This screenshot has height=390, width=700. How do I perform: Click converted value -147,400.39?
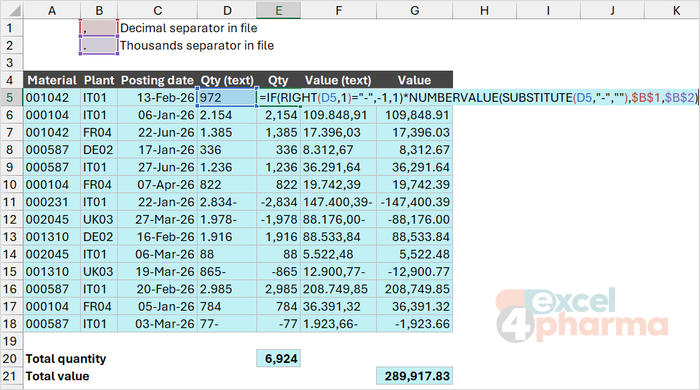(414, 202)
